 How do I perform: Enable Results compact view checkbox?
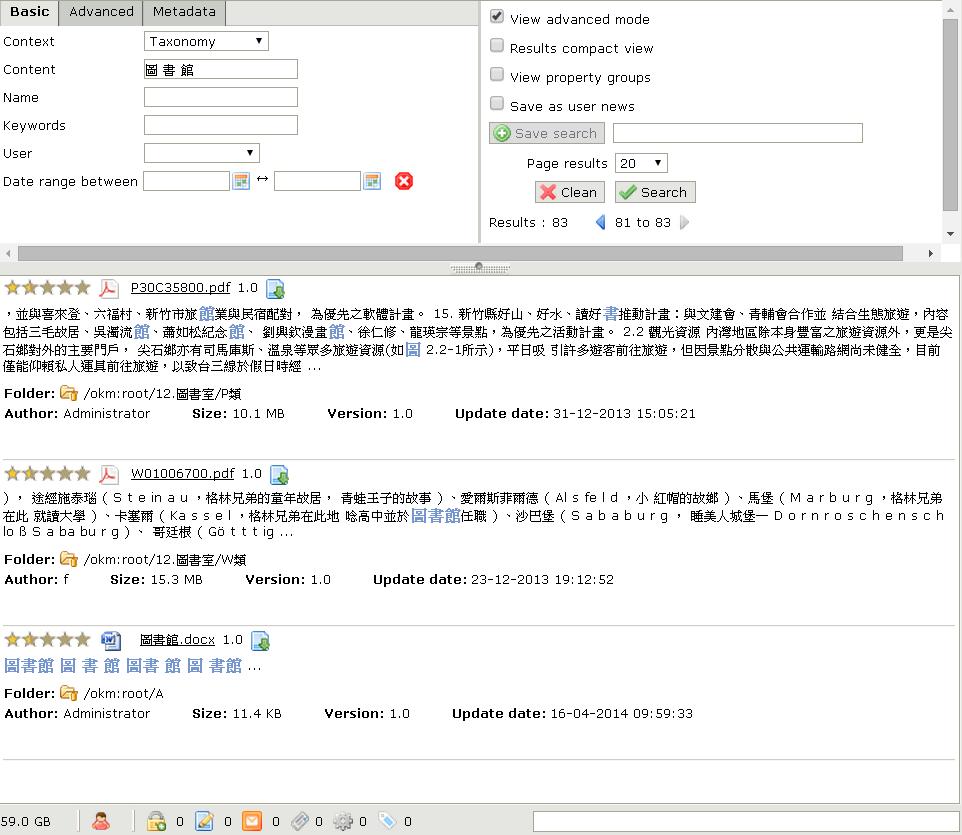pyautogui.click(x=497, y=47)
